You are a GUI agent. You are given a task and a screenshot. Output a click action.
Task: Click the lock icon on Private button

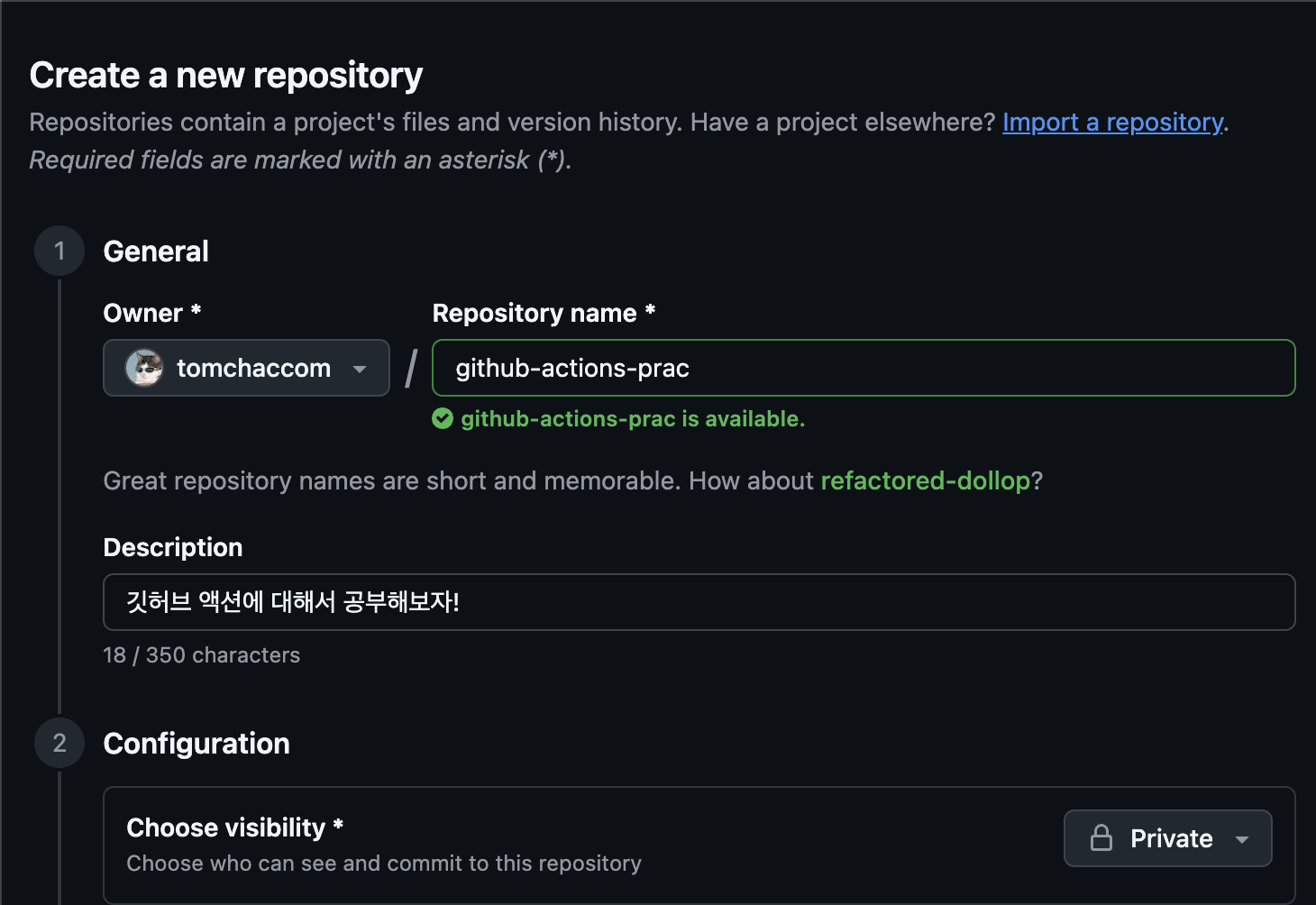pos(1101,838)
